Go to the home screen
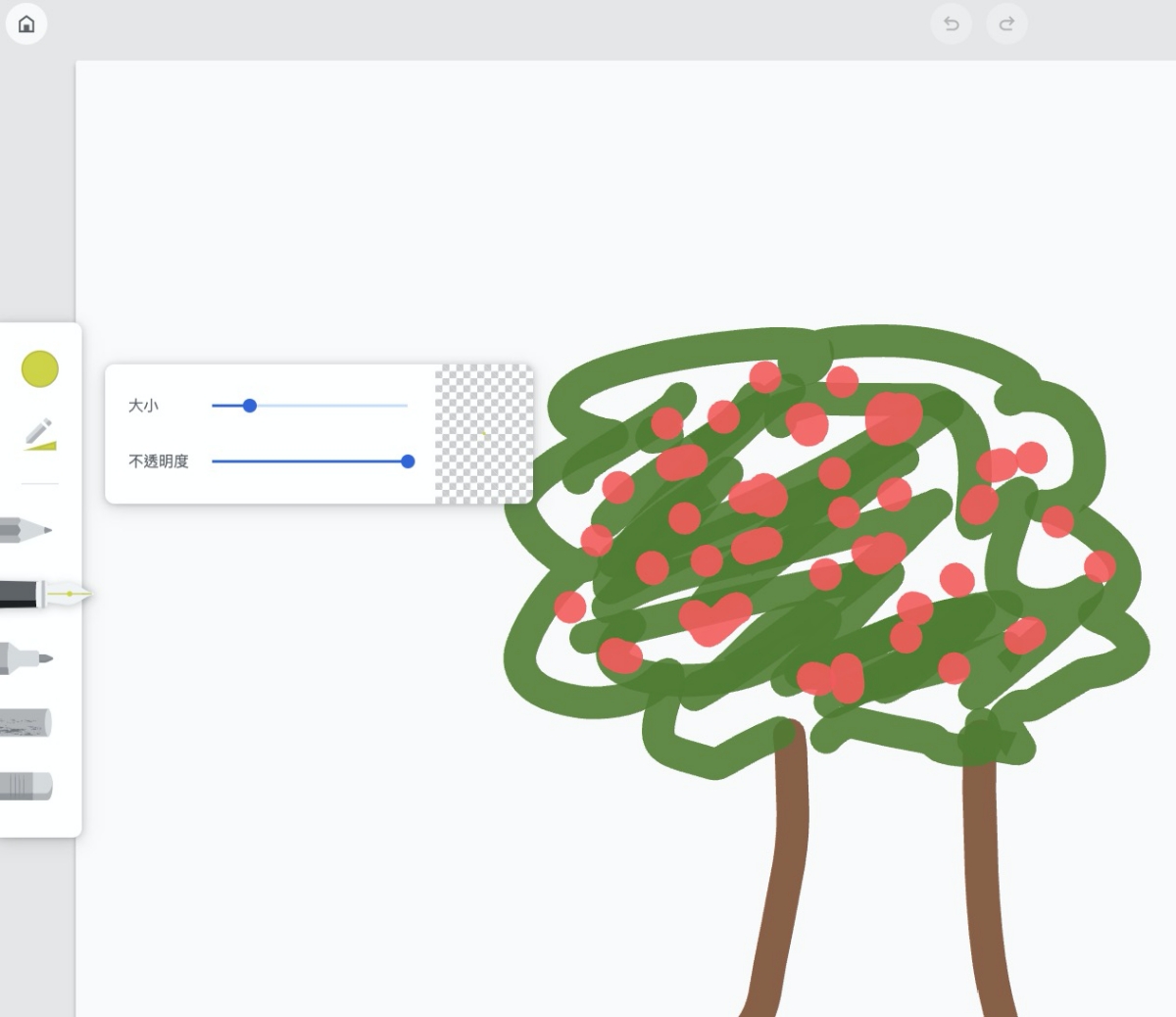This screenshot has height=1017, width=1176. pyautogui.click(x=26, y=24)
